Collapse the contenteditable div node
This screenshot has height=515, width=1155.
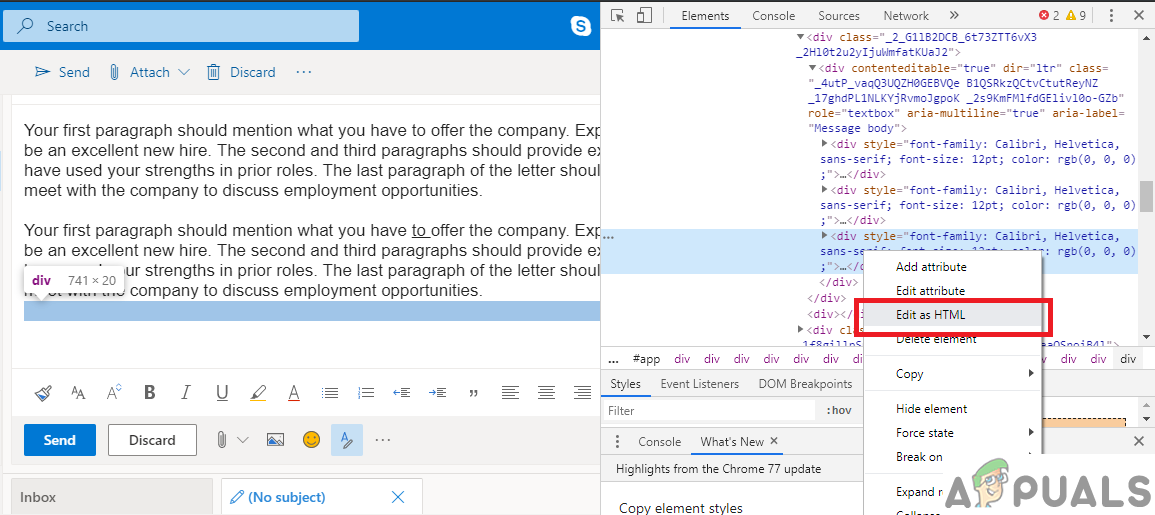tap(812, 68)
